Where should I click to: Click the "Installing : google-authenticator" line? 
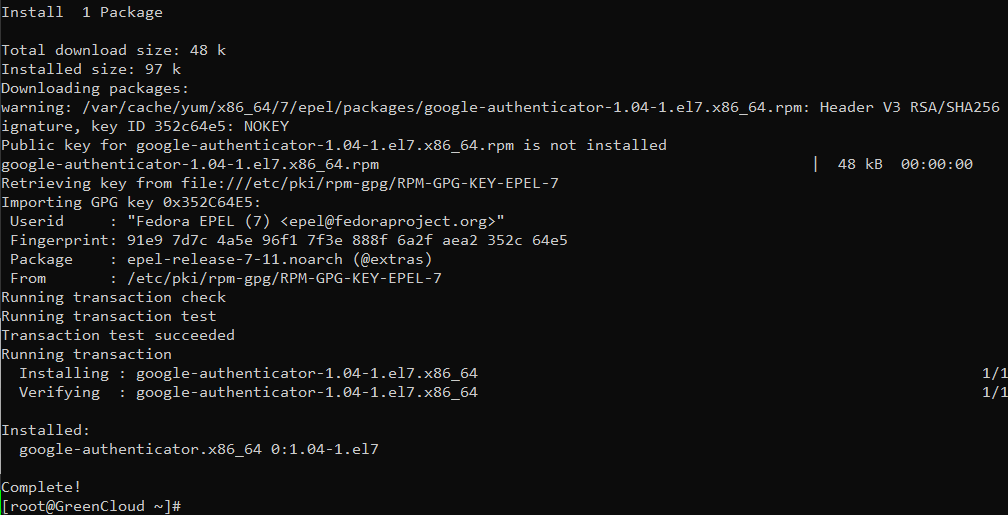pyautogui.click(x=248, y=373)
